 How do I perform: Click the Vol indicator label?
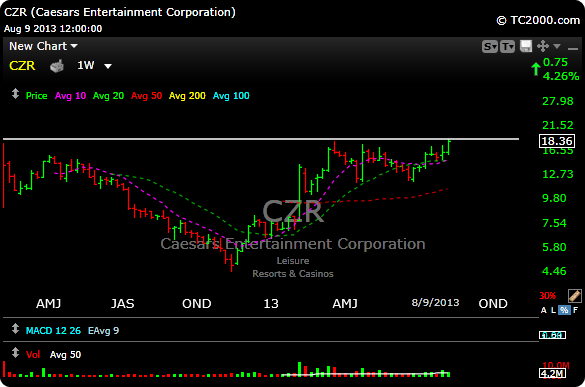[33, 355]
